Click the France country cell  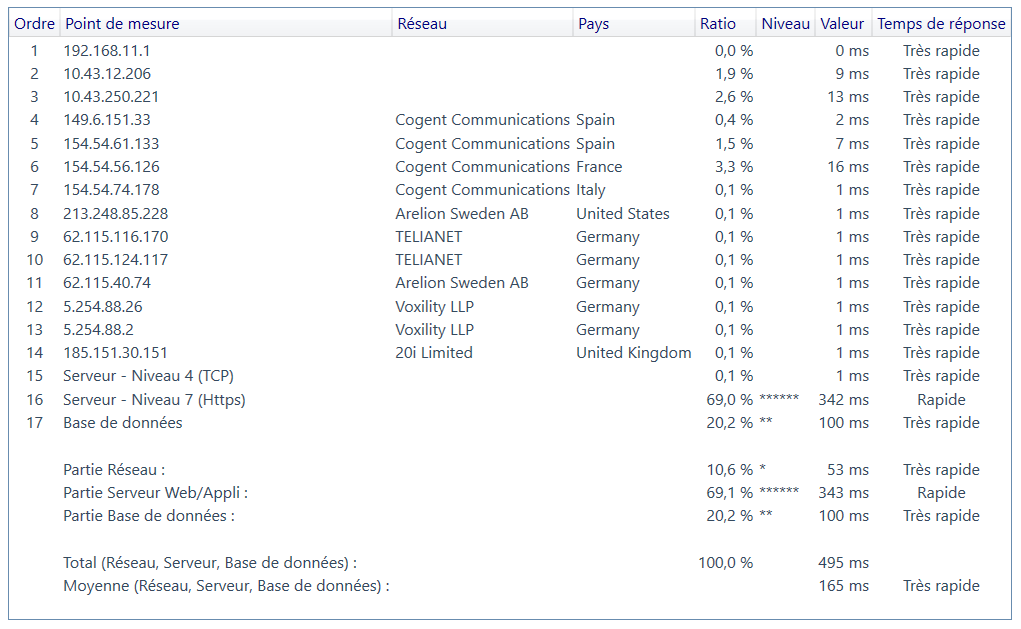(x=599, y=167)
